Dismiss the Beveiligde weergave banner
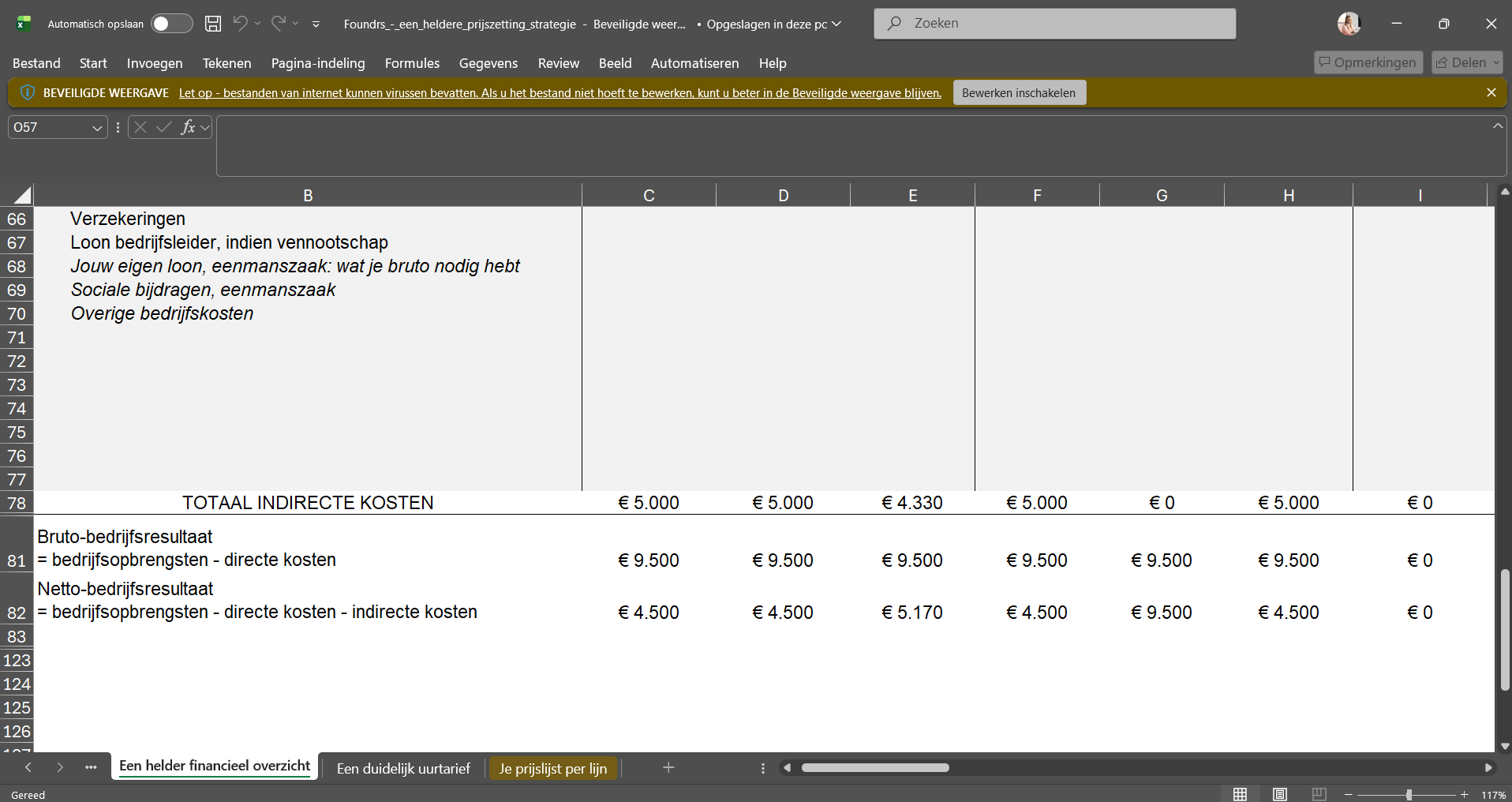Image resolution: width=1512 pixels, height=802 pixels. pyautogui.click(x=1491, y=93)
